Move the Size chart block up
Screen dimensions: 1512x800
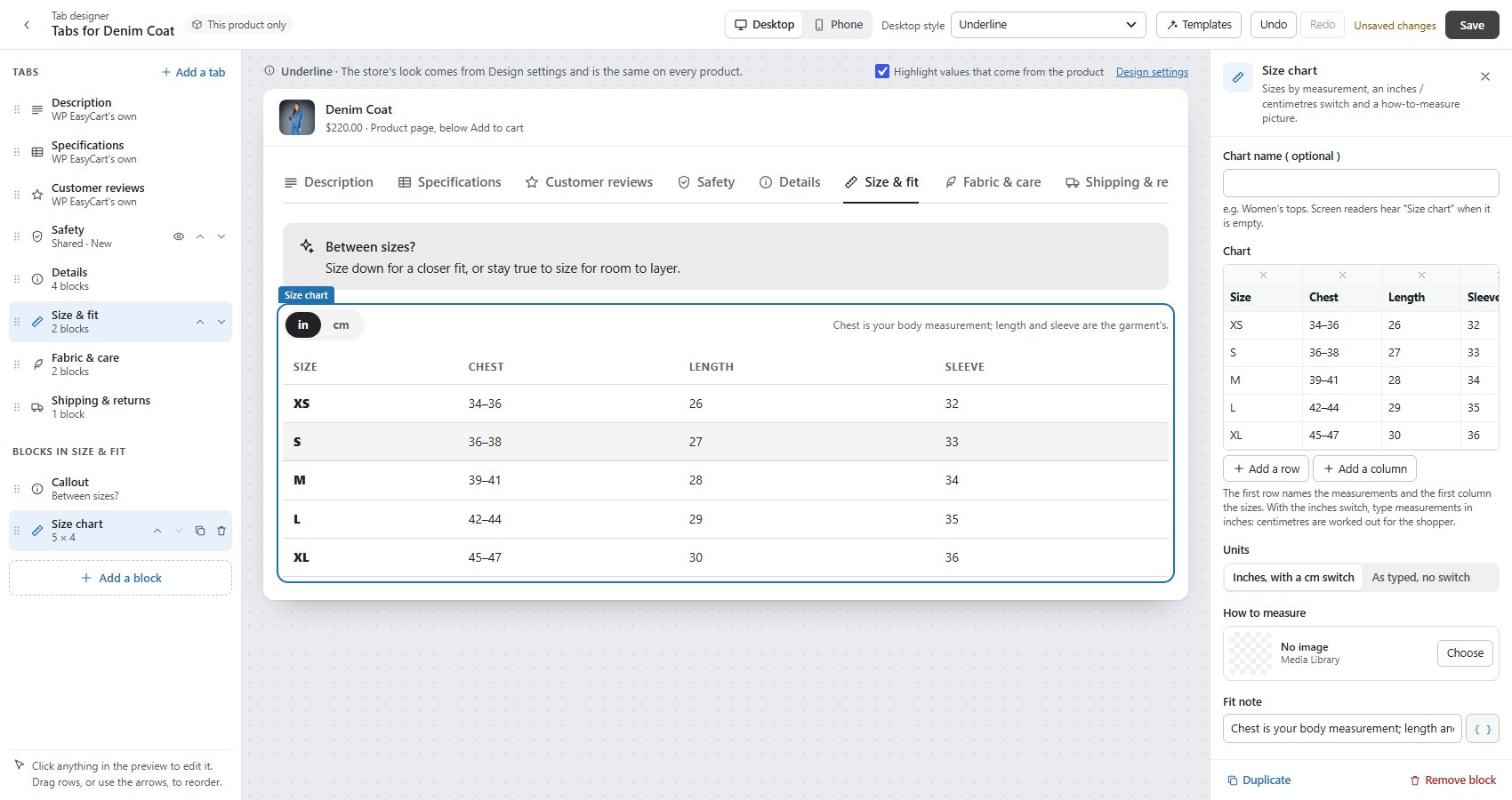pos(157,531)
